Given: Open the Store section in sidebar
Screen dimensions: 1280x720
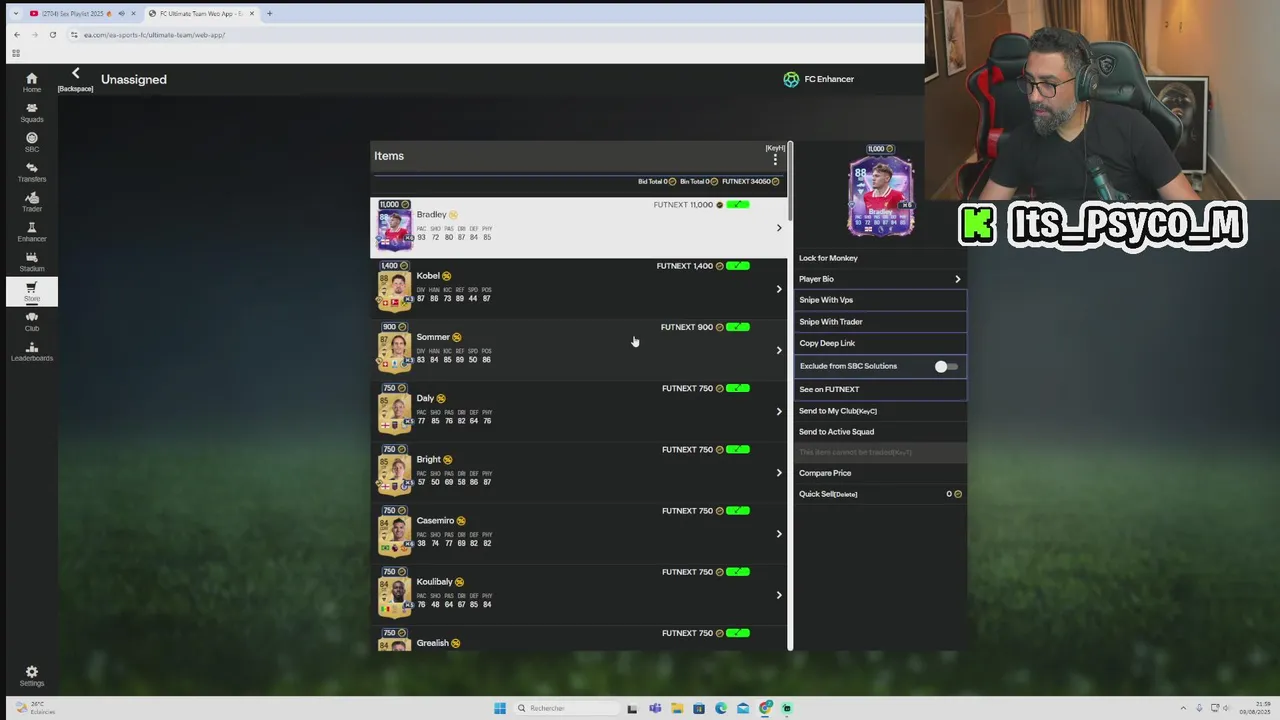Looking at the screenshot, I should pyautogui.click(x=31, y=292).
